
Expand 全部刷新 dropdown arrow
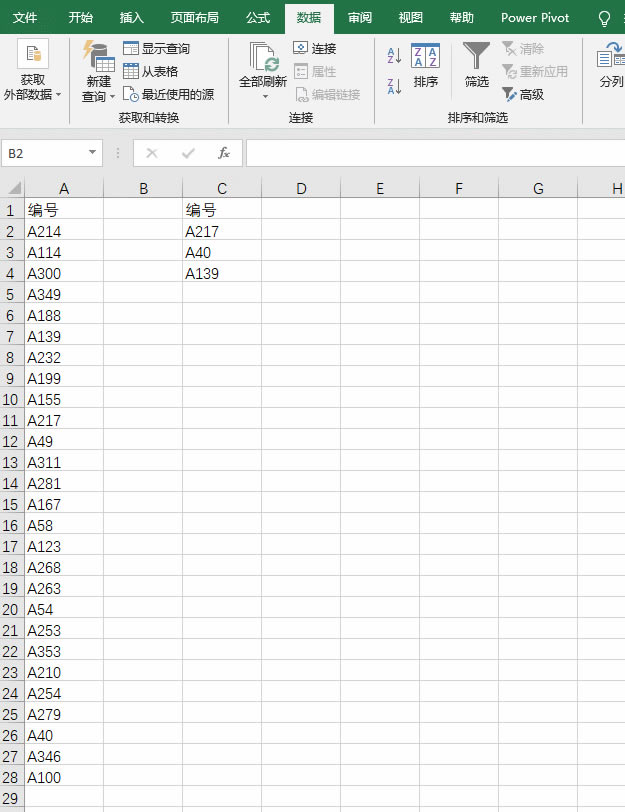point(265,97)
